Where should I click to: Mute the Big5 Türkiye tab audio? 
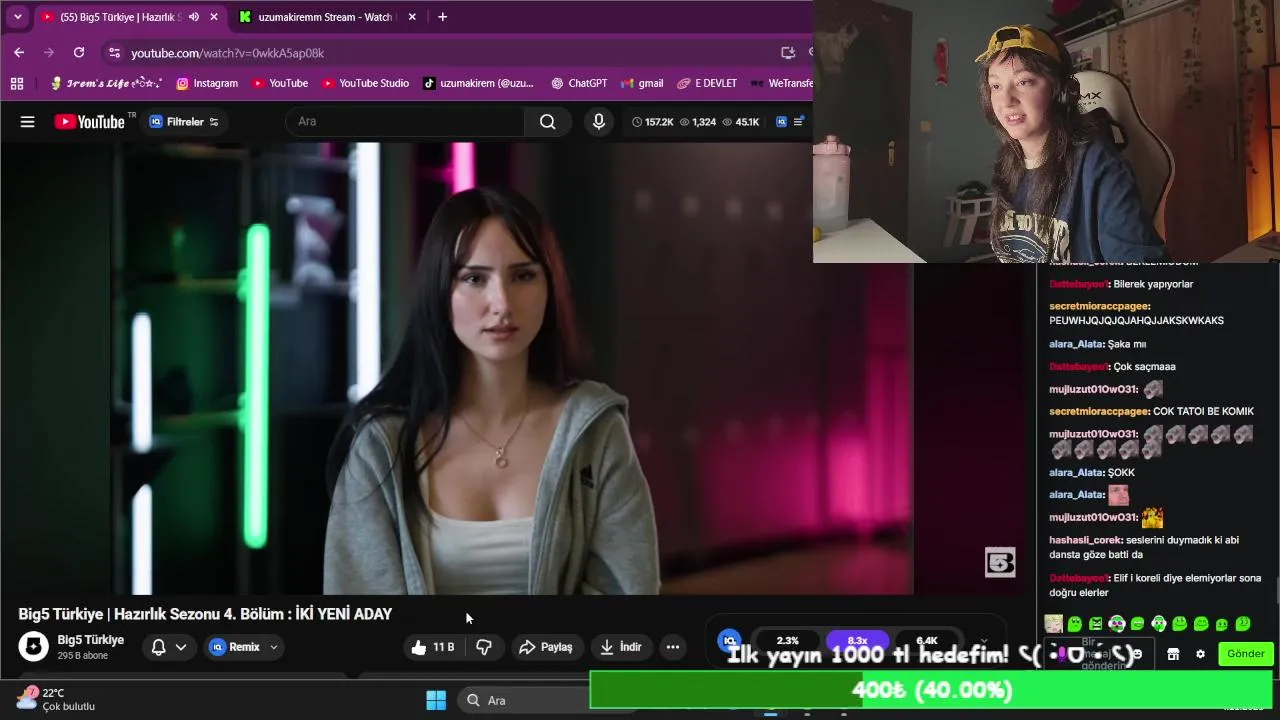pos(194,17)
